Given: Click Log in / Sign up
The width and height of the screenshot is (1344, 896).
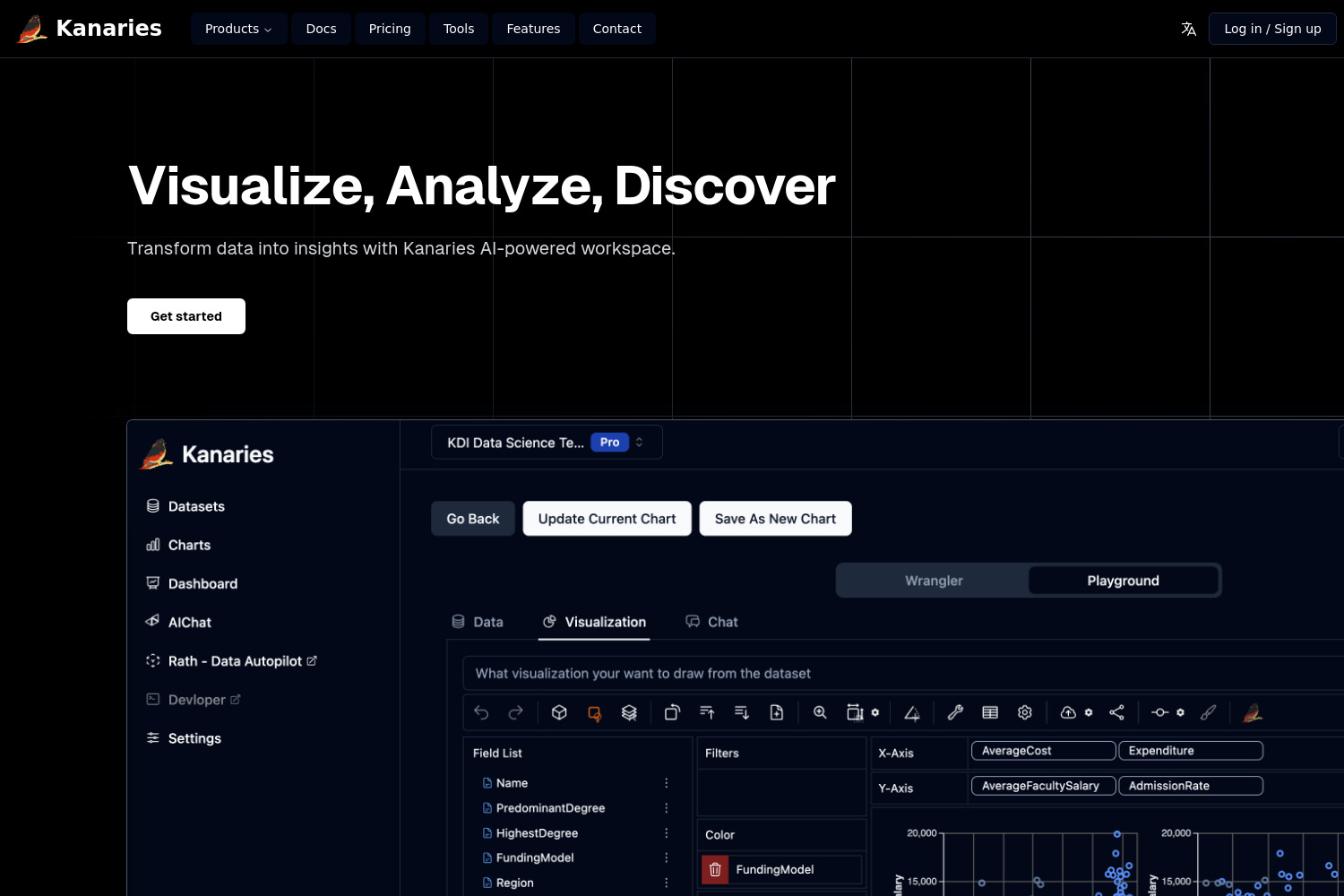Looking at the screenshot, I should click(x=1272, y=29).
